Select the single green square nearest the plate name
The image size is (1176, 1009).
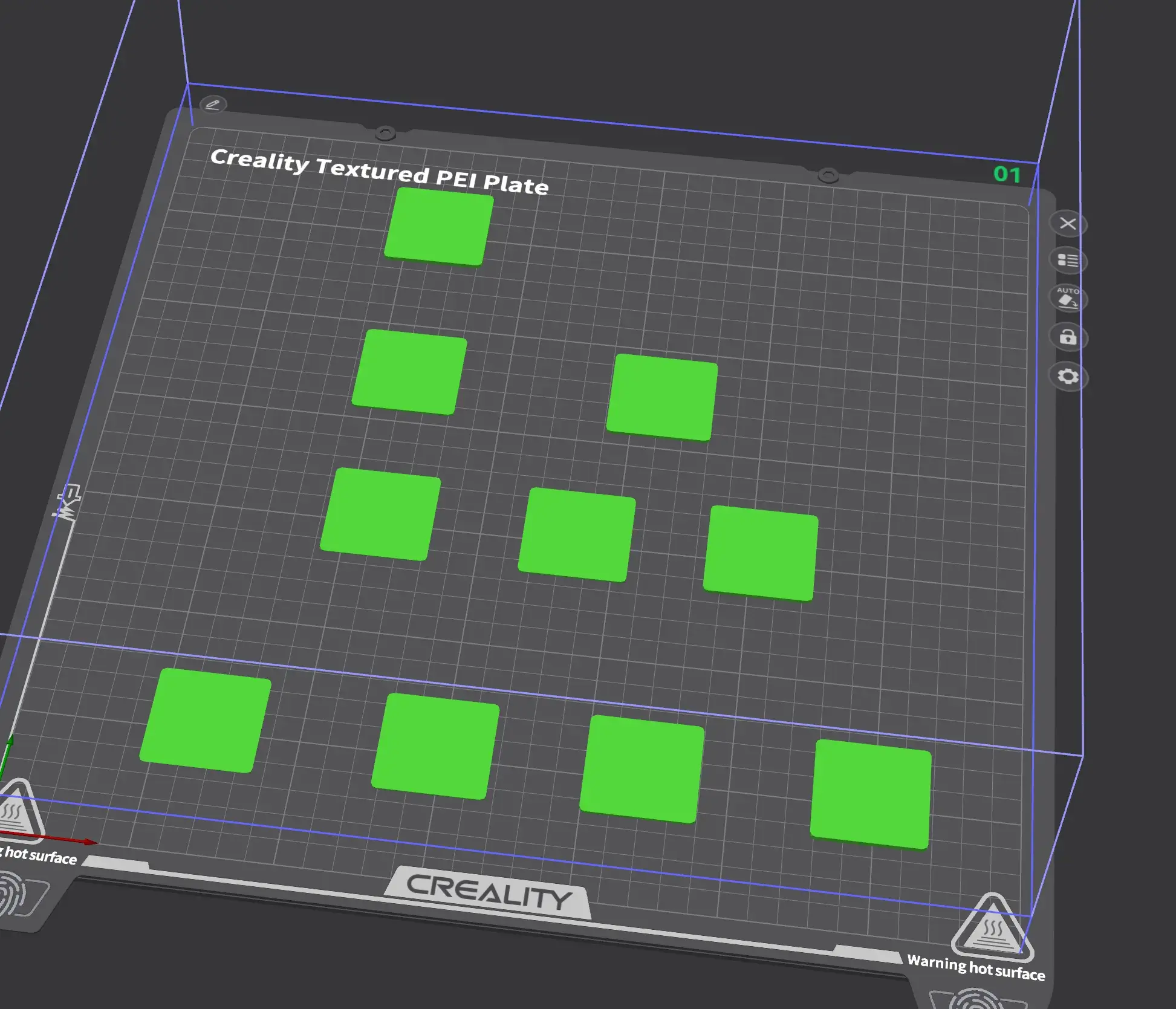438,226
